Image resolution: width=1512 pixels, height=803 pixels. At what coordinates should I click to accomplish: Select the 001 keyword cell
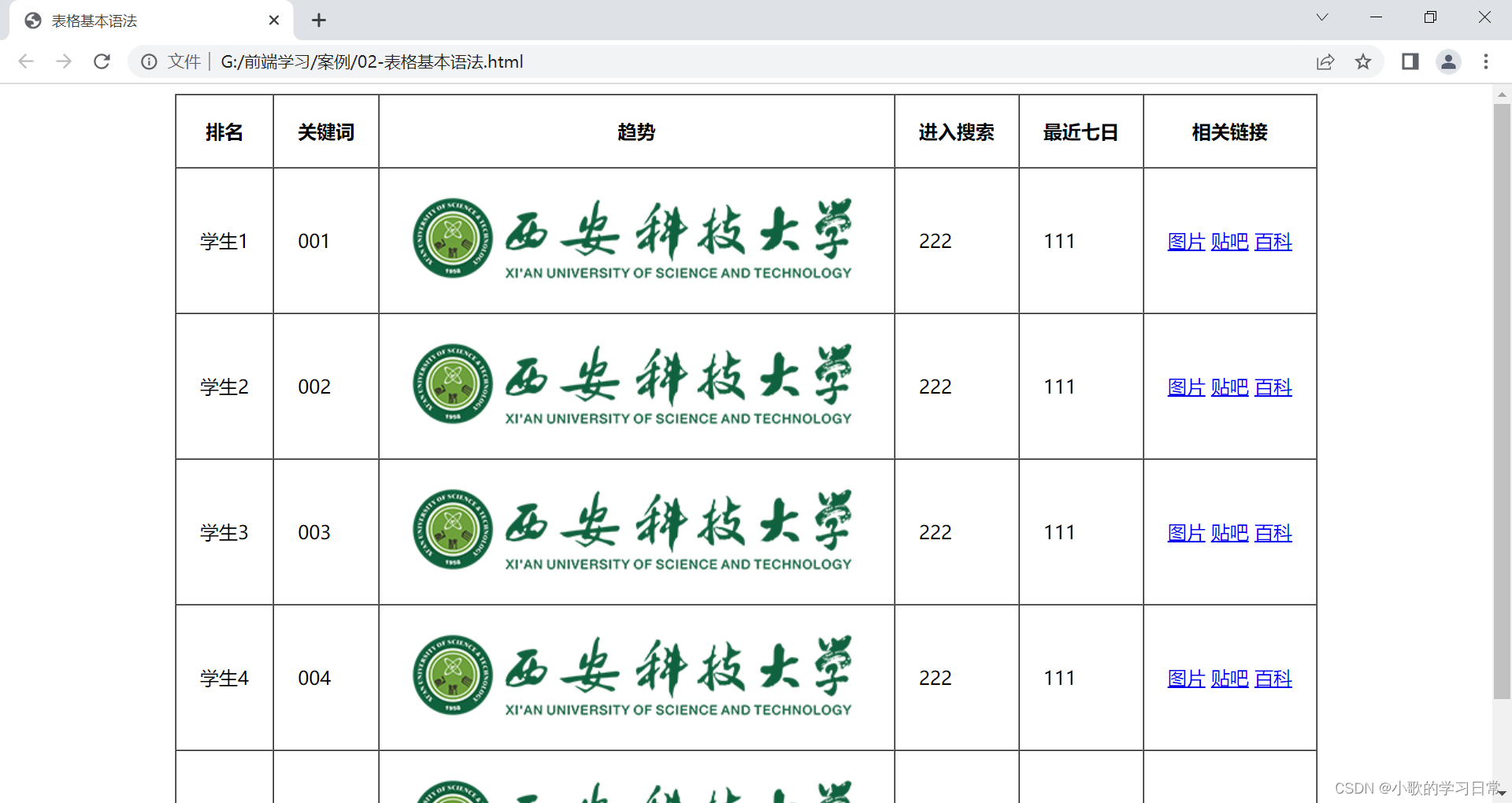326,241
